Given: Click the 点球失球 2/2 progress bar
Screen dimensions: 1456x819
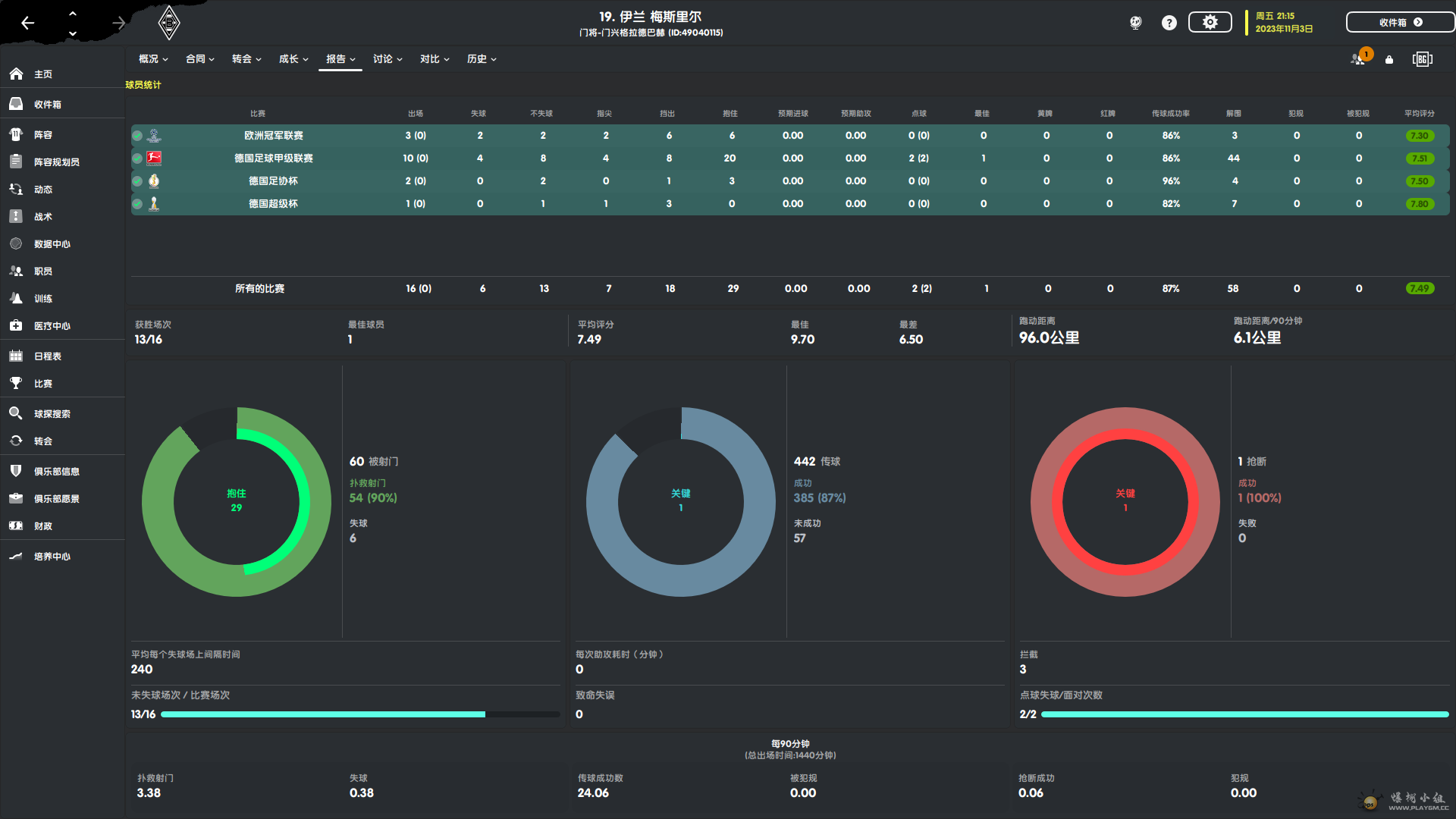Looking at the screenshot, I should click(1244, 714).
